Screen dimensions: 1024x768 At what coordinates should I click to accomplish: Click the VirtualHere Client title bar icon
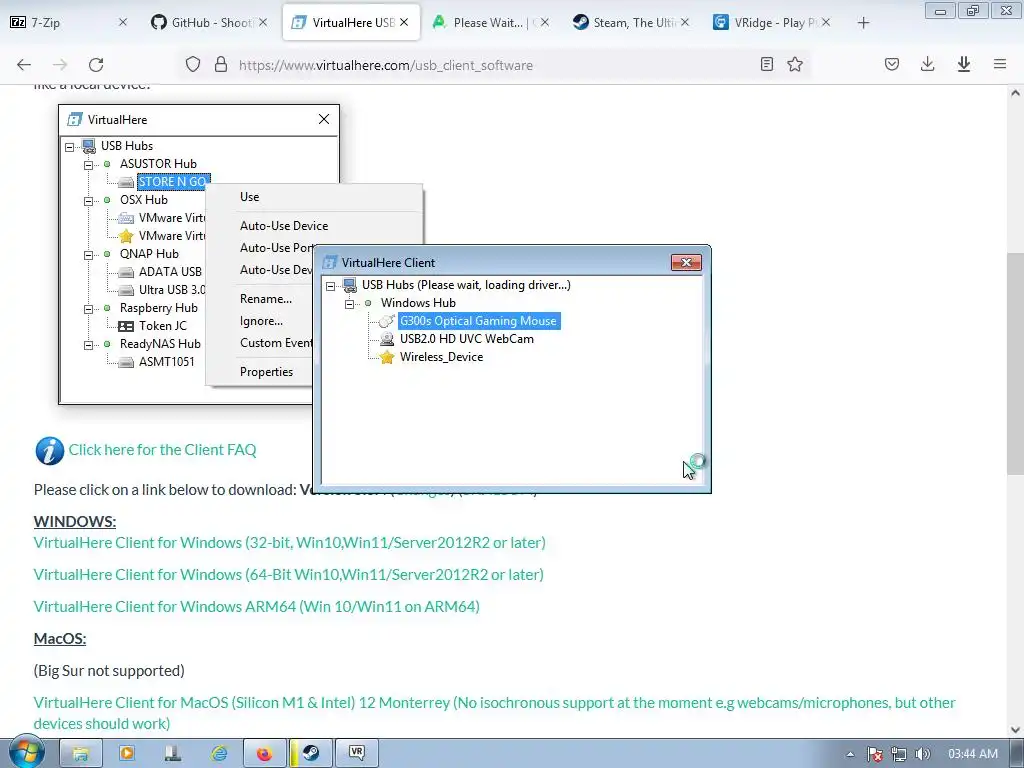(330, 263)
